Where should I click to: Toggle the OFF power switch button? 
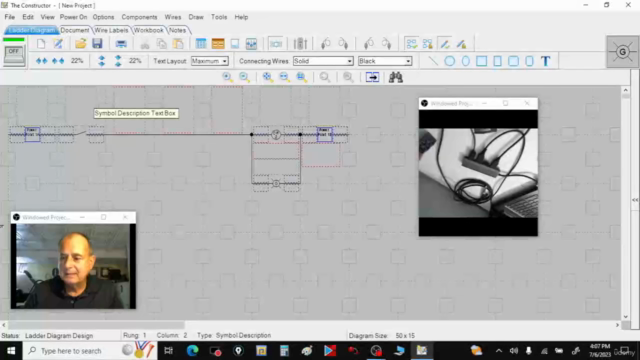(14, 55)
